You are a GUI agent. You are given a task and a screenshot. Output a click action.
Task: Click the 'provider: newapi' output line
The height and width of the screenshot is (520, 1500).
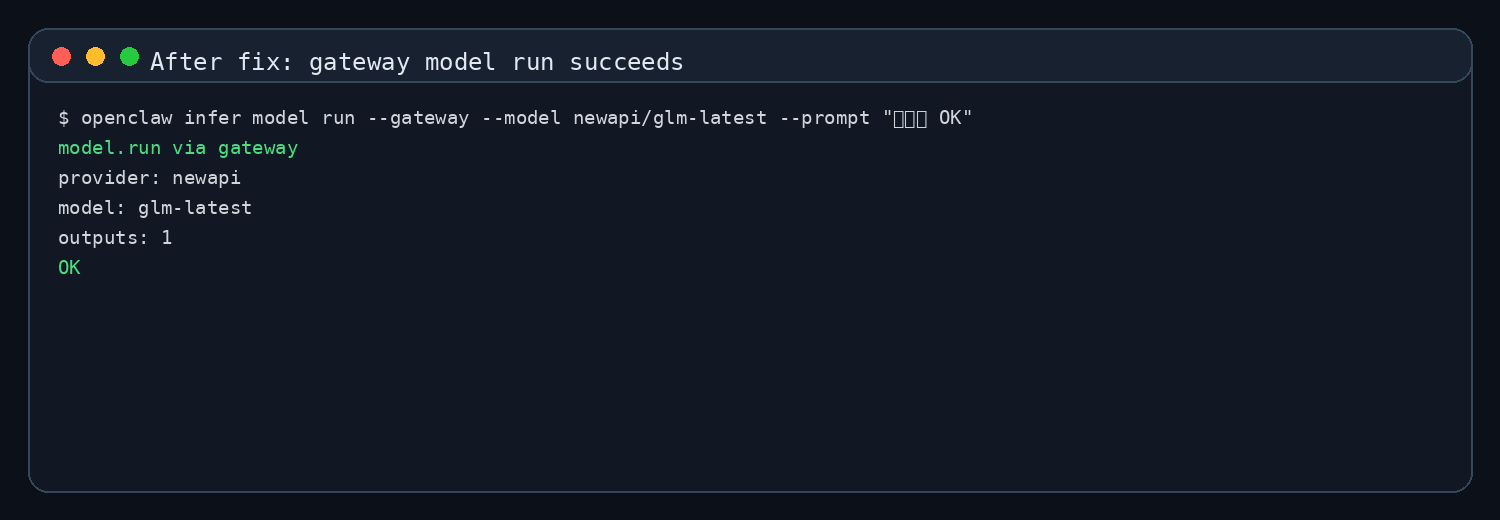click(149, 178)
